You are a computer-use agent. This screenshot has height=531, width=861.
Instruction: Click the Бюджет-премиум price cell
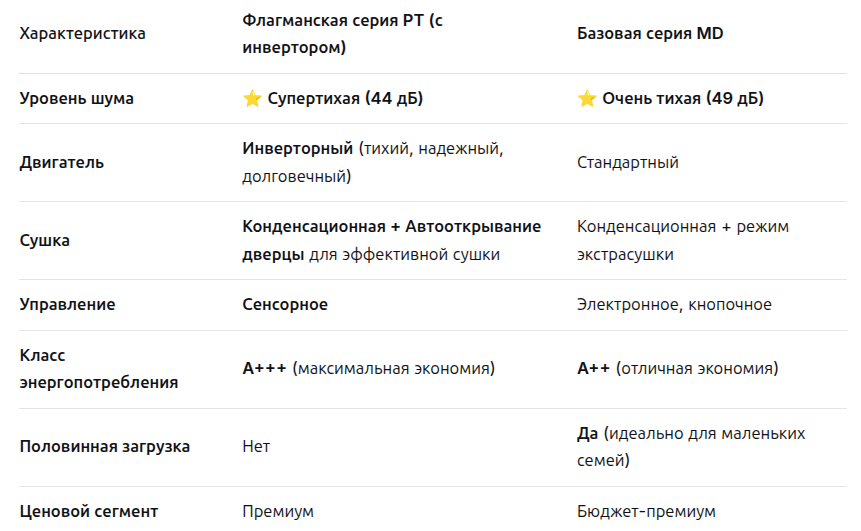(646, 512)
